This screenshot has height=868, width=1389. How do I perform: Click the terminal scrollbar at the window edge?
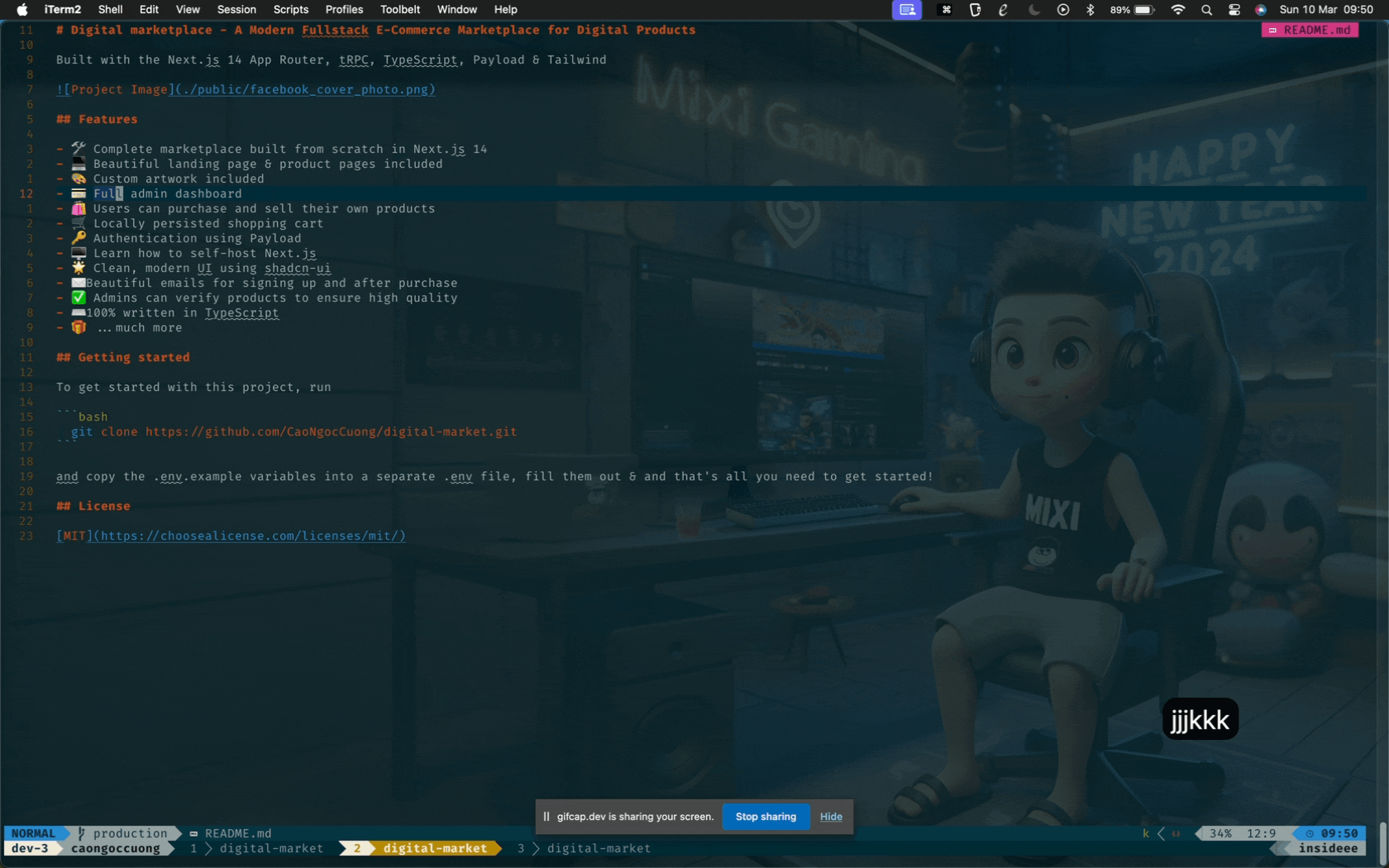click(x=1383, y=843)
